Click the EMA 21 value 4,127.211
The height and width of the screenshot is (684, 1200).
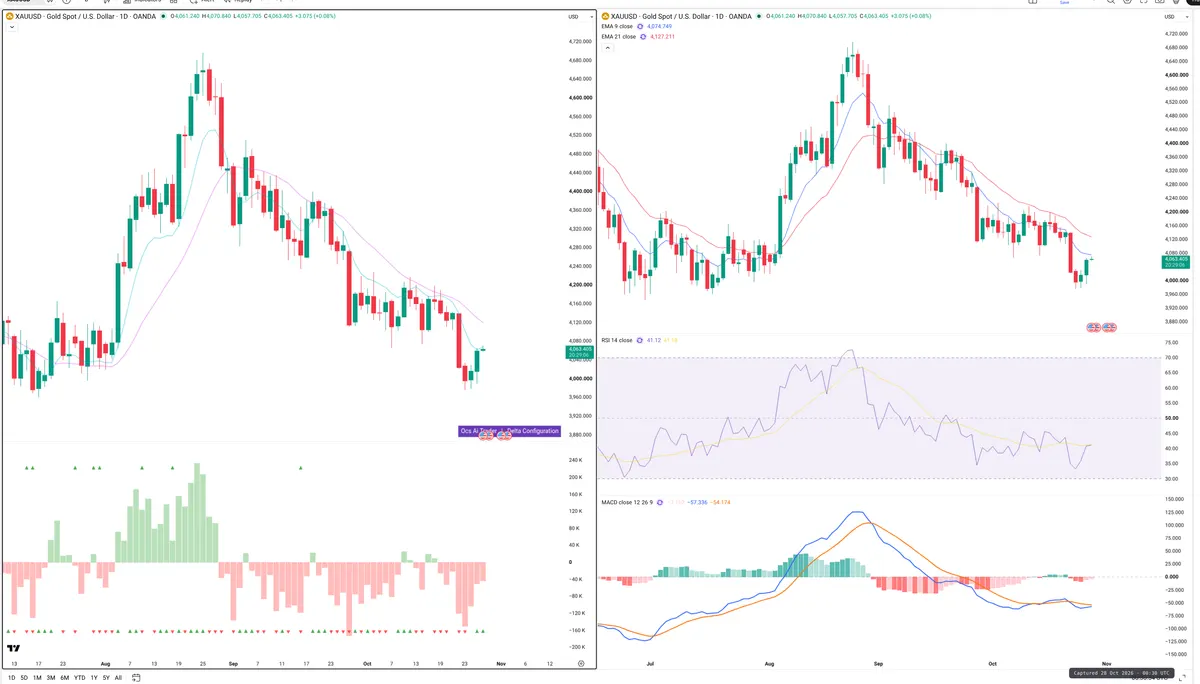663,36
